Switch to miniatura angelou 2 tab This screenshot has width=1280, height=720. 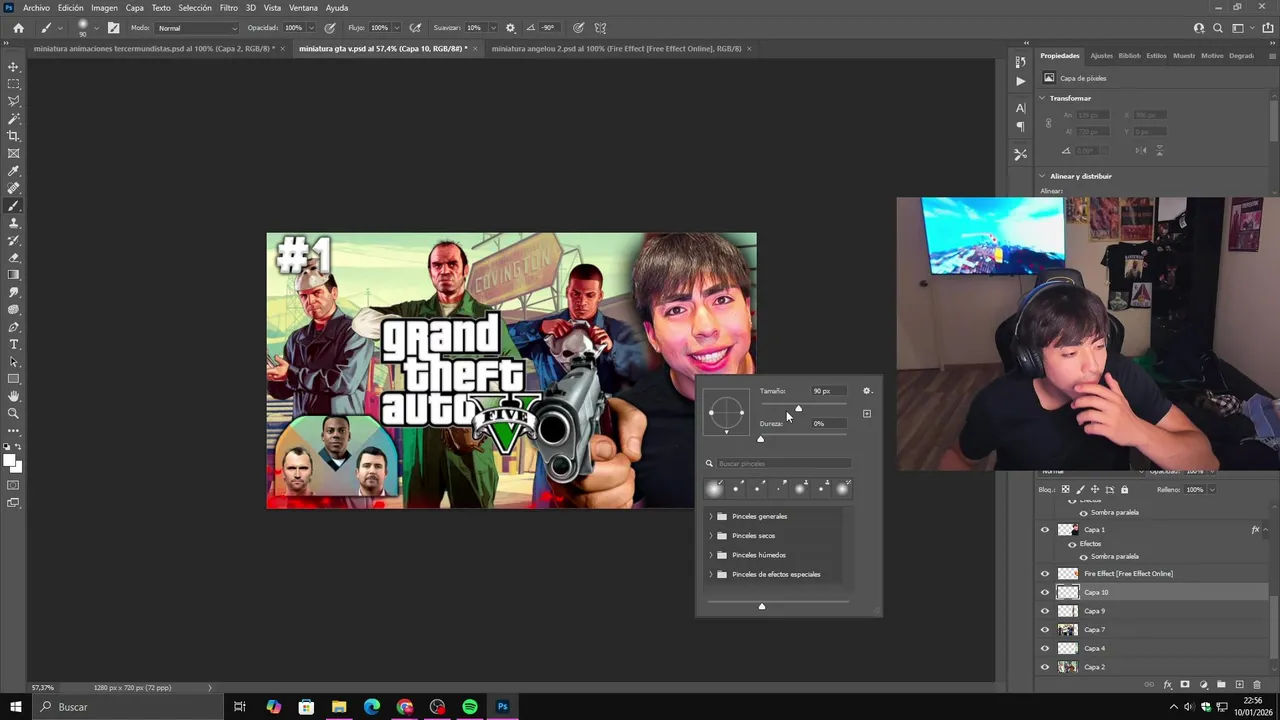pyautogui.click(x=616, y=48)
